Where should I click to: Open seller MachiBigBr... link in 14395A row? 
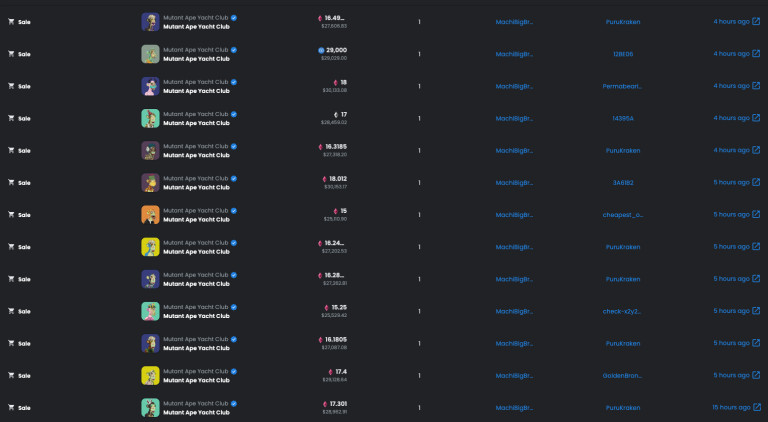click(514, 118)
